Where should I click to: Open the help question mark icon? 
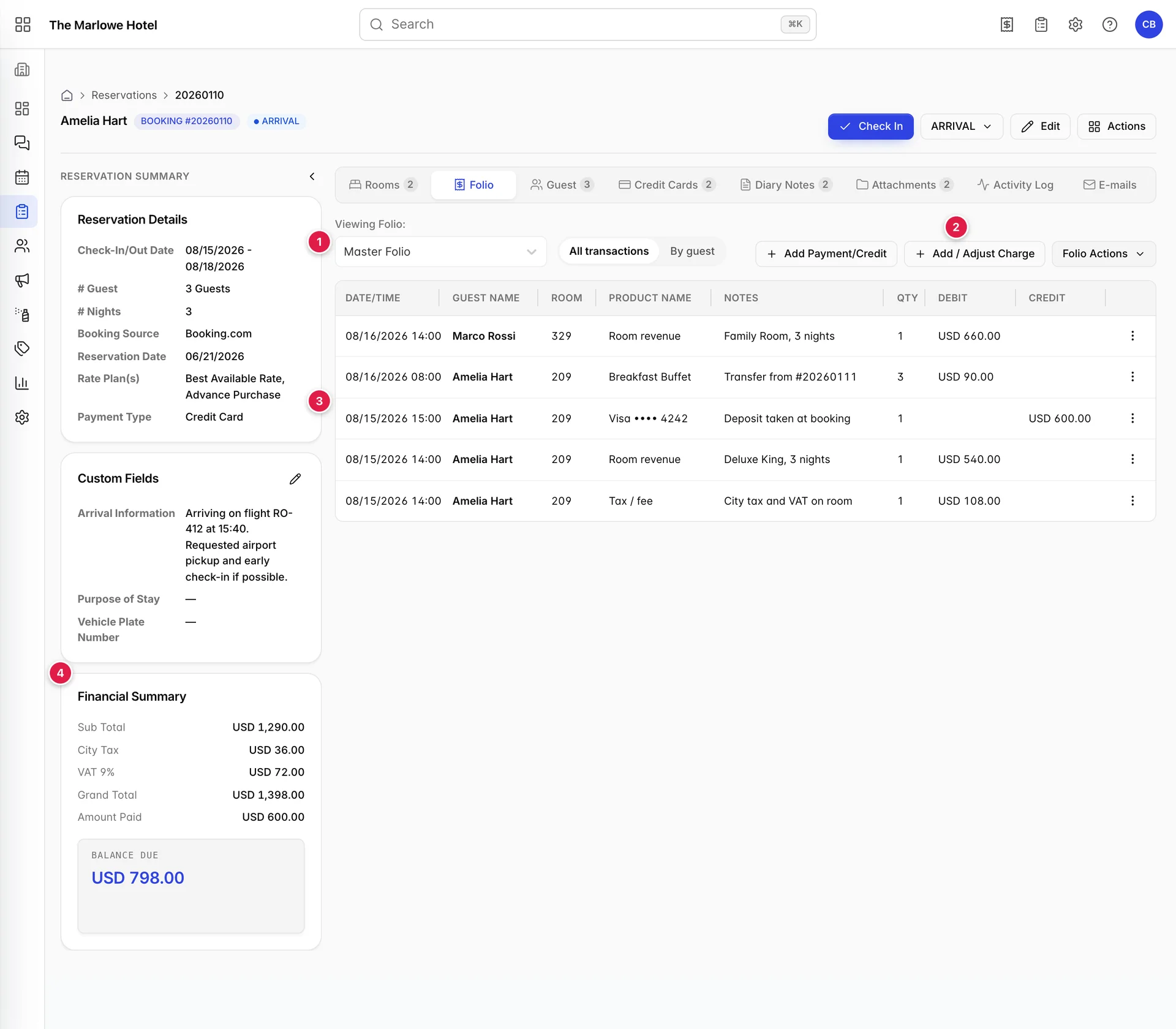(x=1110, y=24)
